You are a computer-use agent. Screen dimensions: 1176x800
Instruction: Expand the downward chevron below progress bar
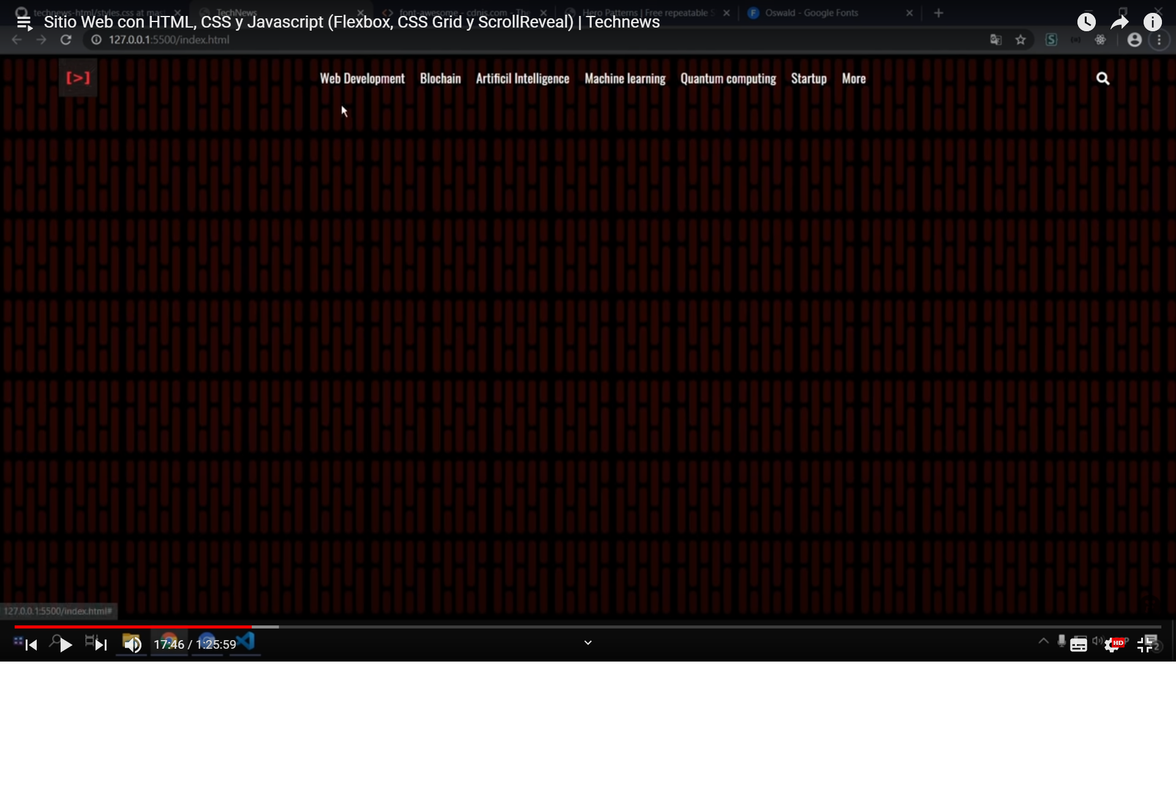tap(588, 643)
